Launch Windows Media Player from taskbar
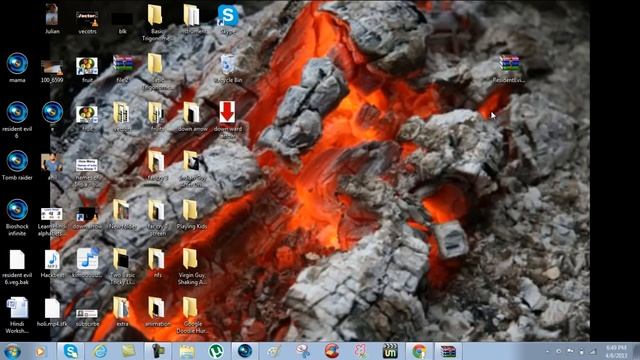640x360 pixels. tap(40, 351)
